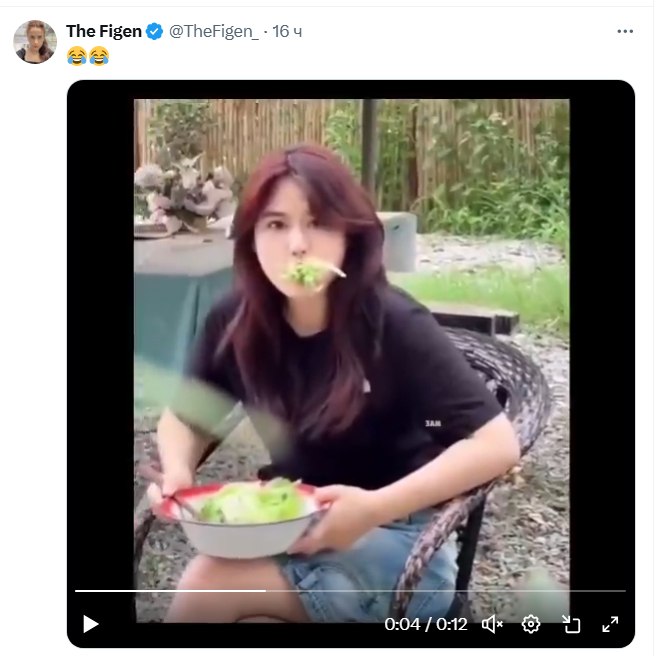The width and height of the screenshot is (661, 656).
Task: Open the @TheFigen_ handle link
Action: [214, 32]
